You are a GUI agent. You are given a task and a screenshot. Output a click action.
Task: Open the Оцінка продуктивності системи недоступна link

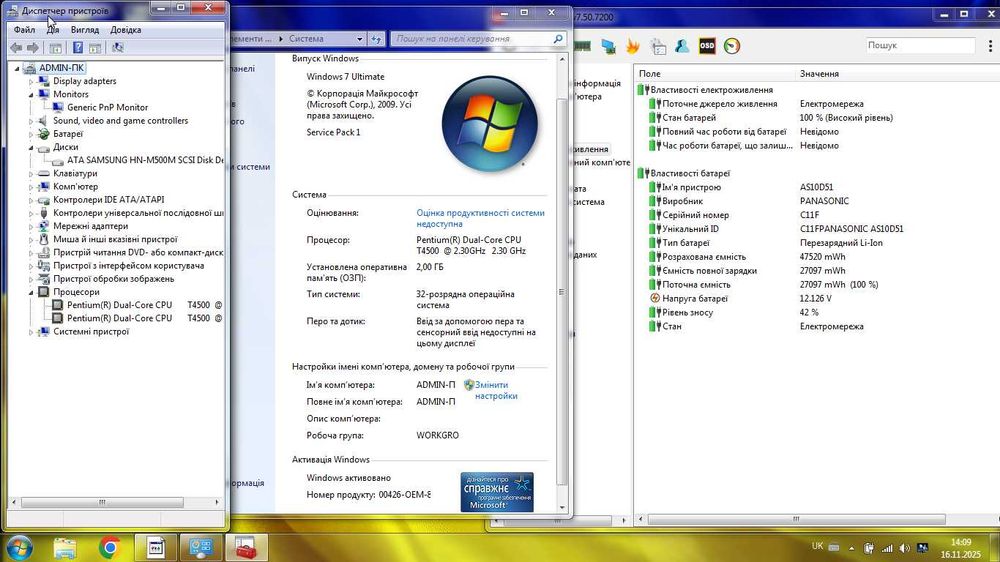(480, 218)
